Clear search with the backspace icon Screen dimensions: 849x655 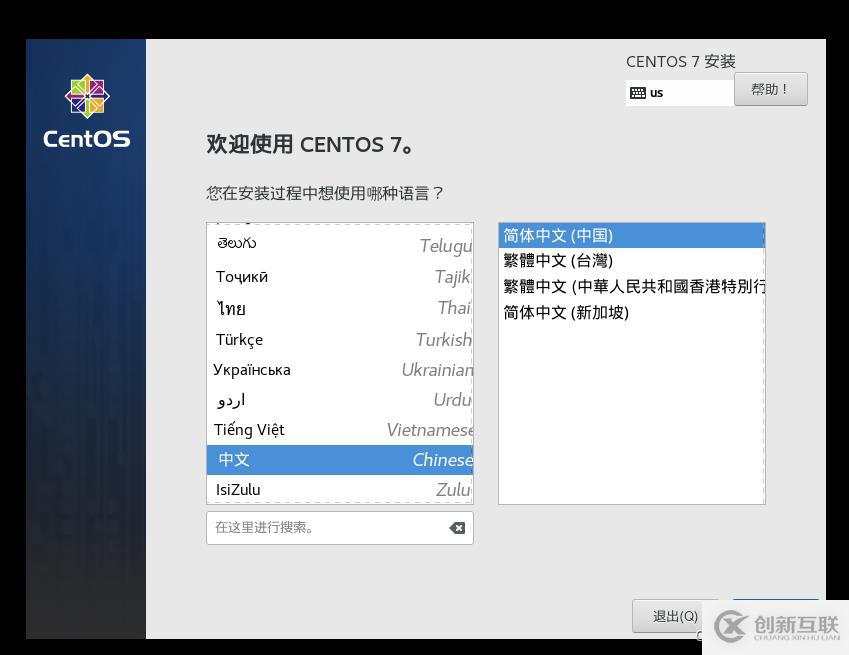457,528
